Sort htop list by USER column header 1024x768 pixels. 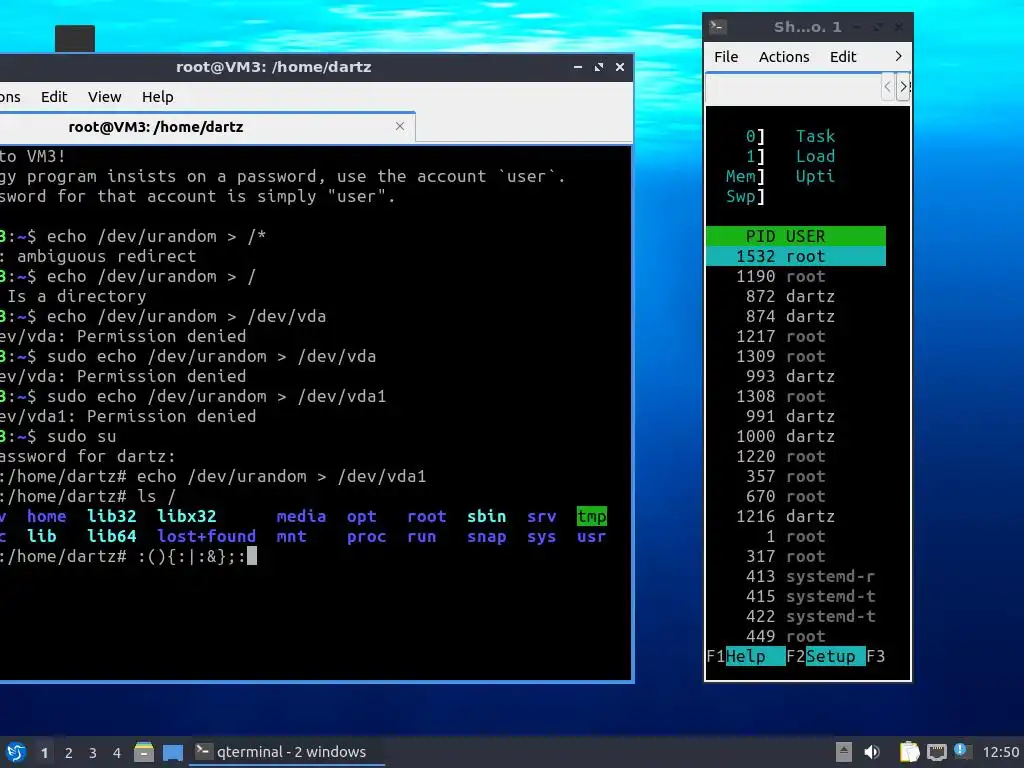coord(805,236)
